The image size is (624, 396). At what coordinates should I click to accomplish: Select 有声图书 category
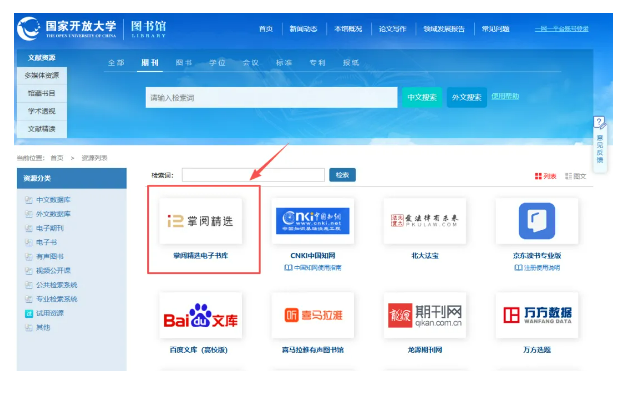coord(50,256)
